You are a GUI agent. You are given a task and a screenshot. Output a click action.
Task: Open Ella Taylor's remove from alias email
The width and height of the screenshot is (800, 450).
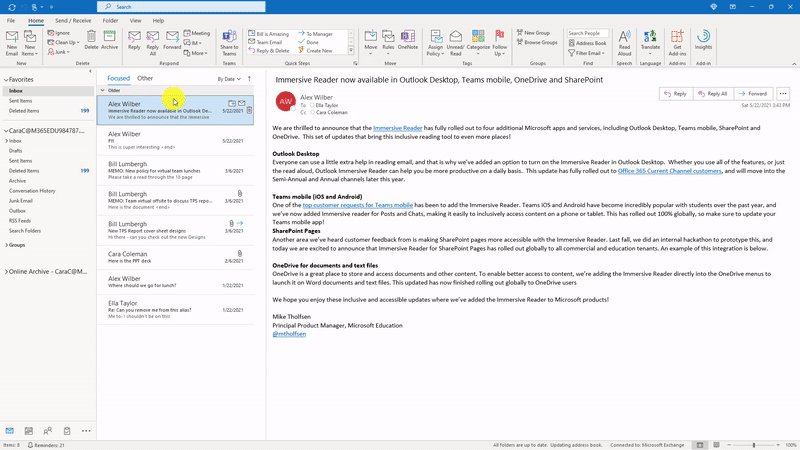175,309
